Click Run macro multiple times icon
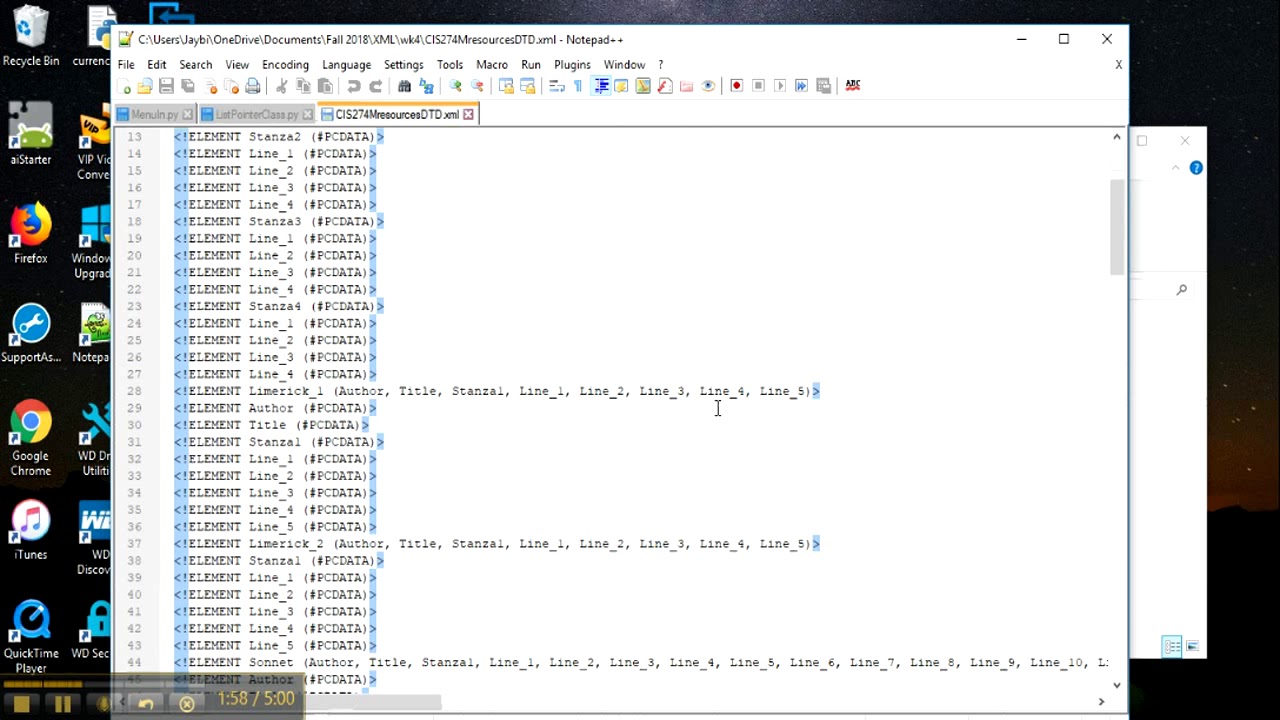1280x720 pixels. (x=801, y=86)
